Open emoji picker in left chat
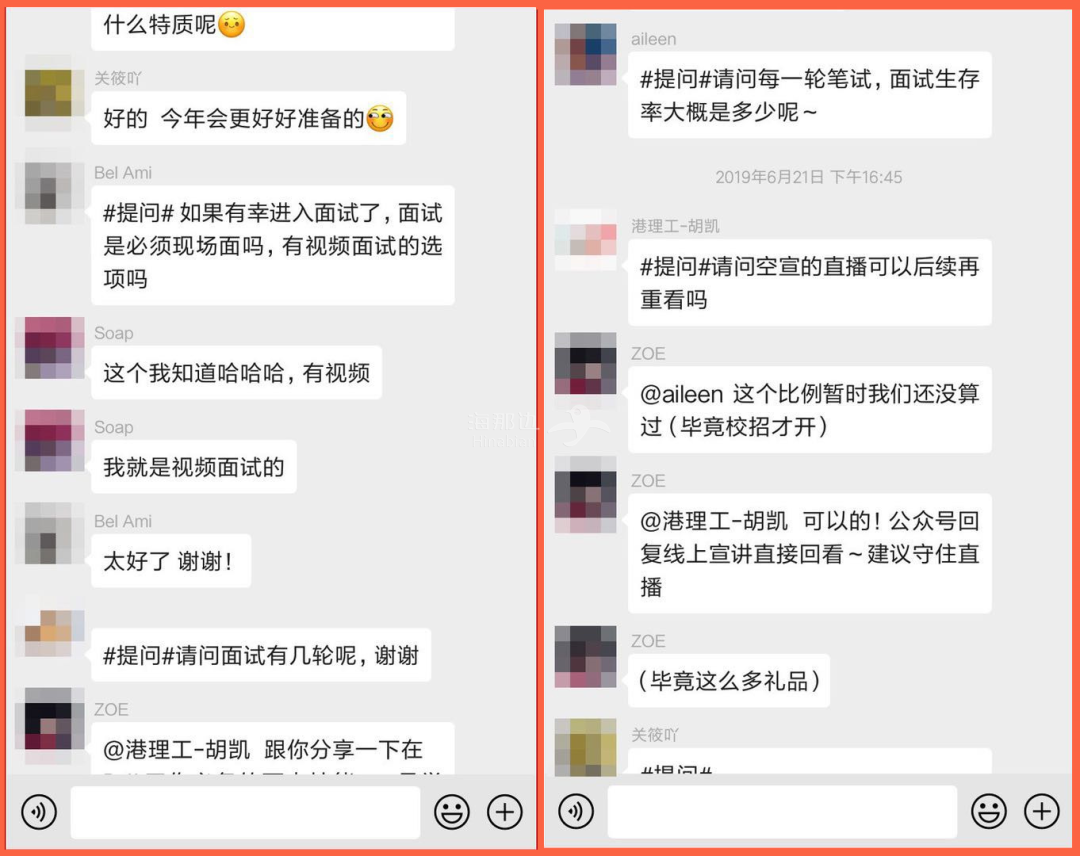This screenshot has height=856, width=1080. coord(452,812)
